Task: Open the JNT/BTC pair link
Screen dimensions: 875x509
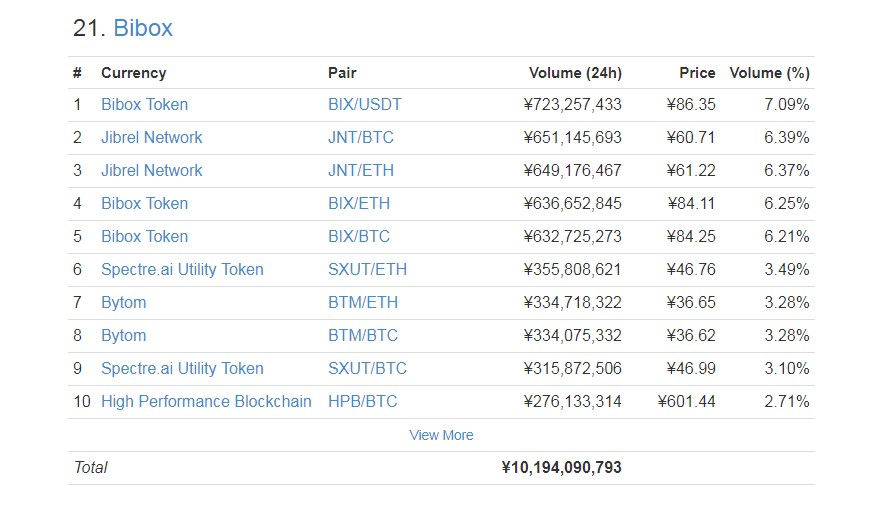Action: tap(360, 137)
